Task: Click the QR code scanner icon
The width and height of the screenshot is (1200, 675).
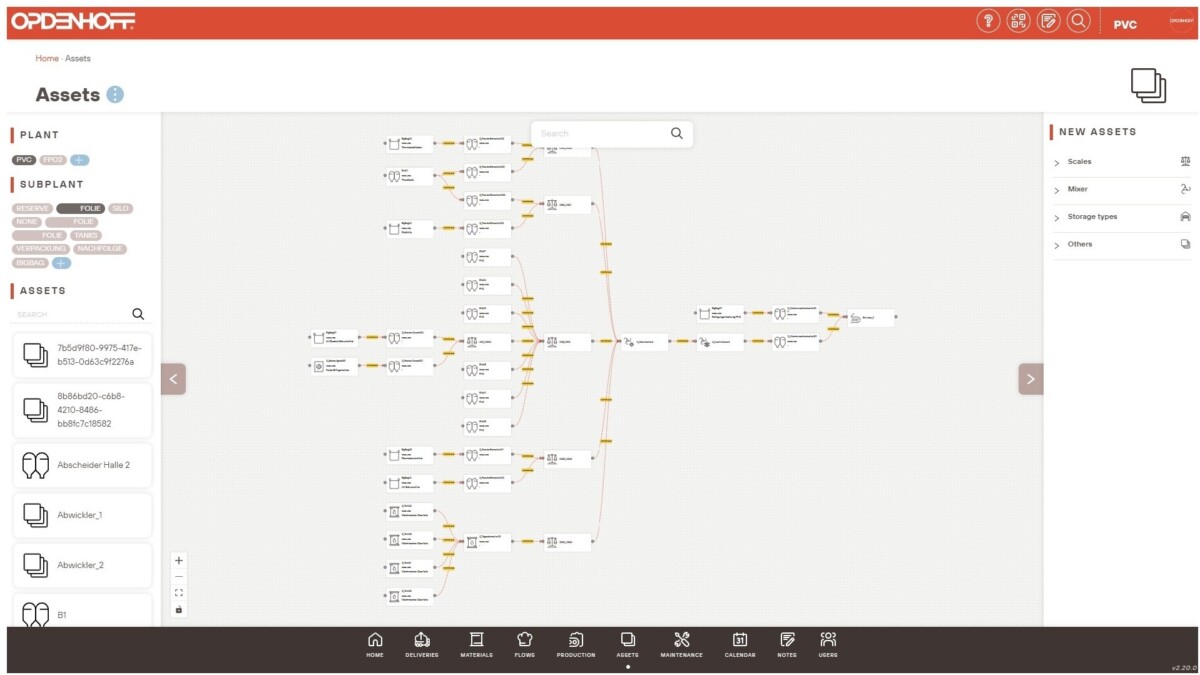Action: tap(1018, 21)
